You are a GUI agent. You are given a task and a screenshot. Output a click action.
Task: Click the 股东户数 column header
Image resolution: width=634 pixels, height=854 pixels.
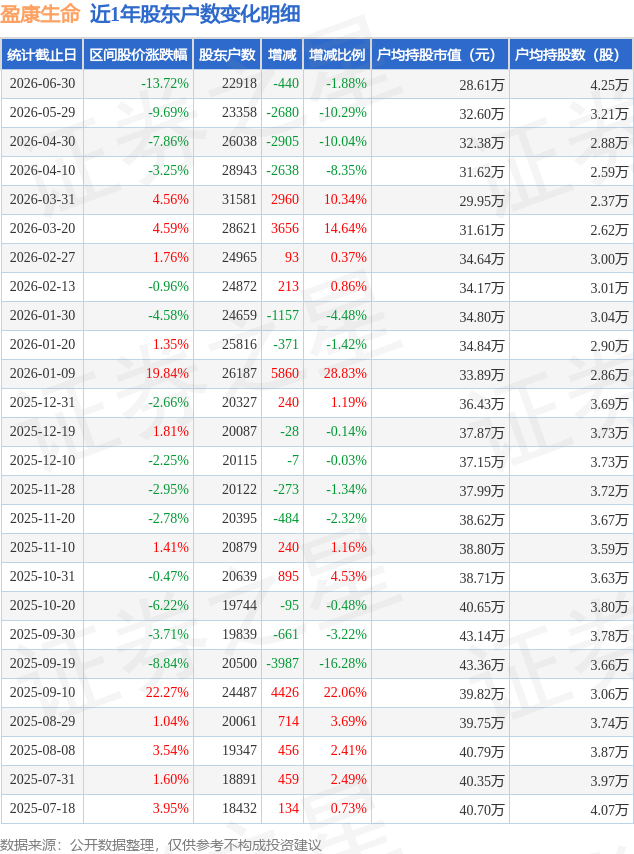227,54
